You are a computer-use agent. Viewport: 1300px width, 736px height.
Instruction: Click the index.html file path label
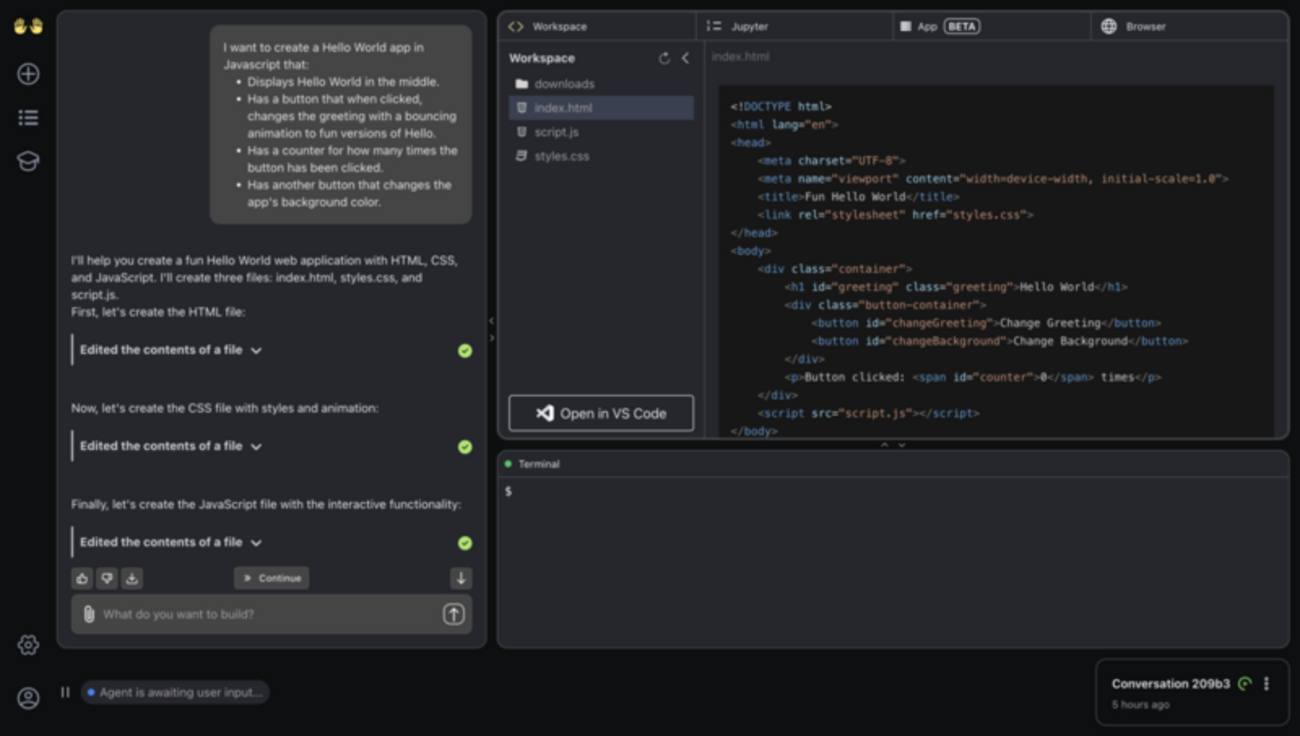tap(741, 57)
